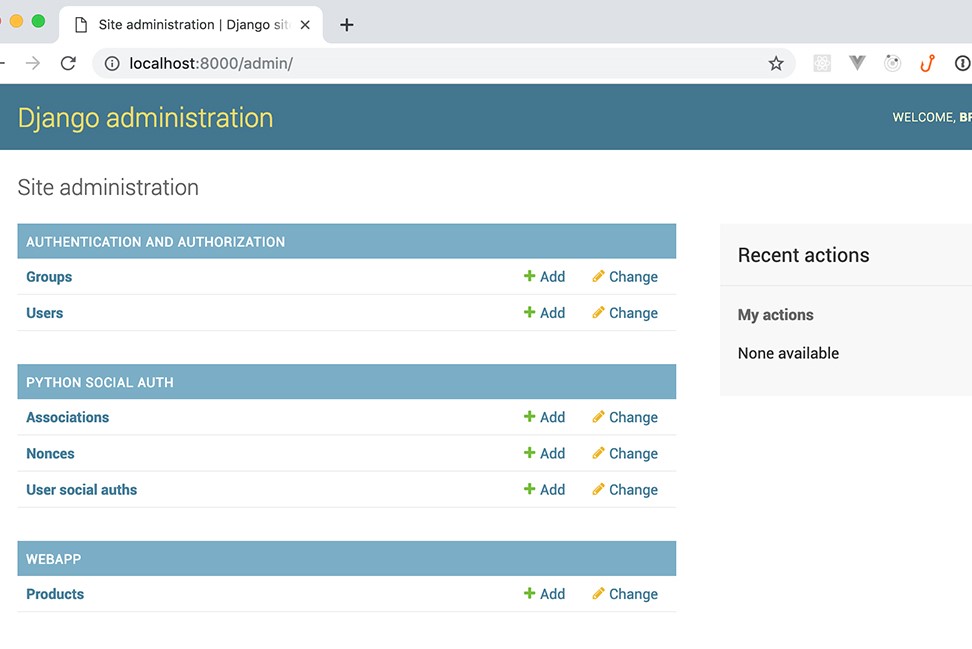Open the Groups model link

(49, 277)
